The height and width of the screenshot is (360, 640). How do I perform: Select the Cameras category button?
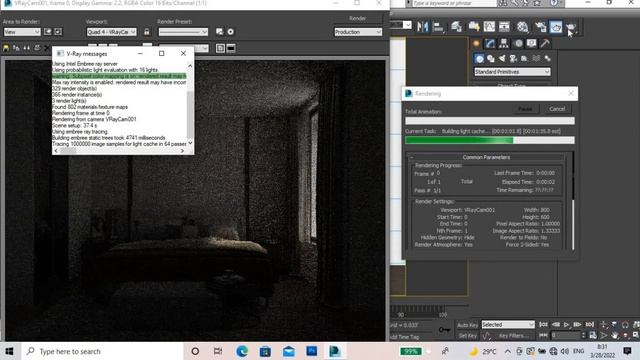click(x=513, y=59)
